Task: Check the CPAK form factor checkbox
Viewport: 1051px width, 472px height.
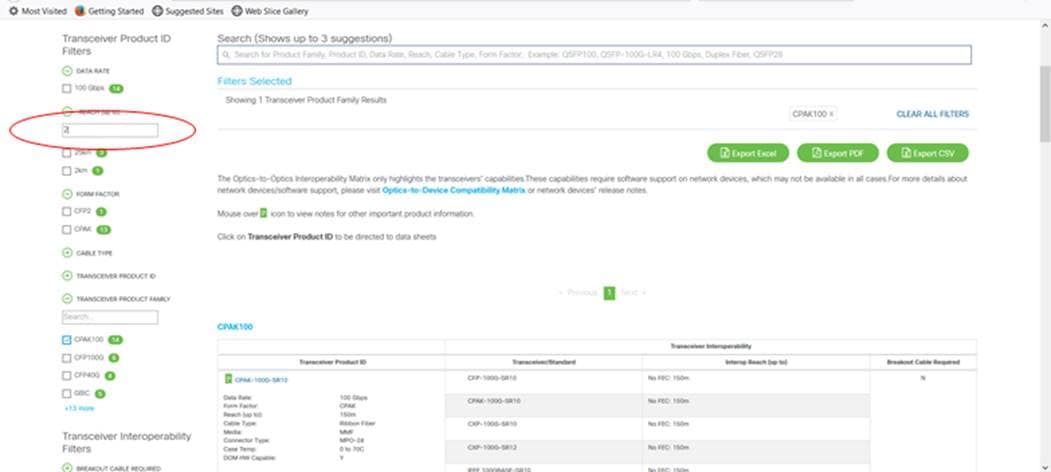Action: pos(66,230)
